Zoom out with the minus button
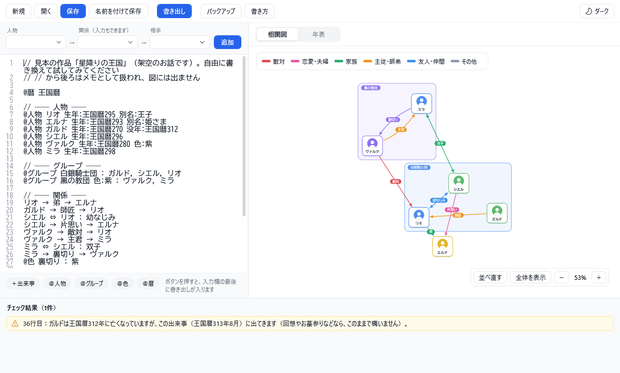This screenshot has width=620, height=373. pos(561,277)
